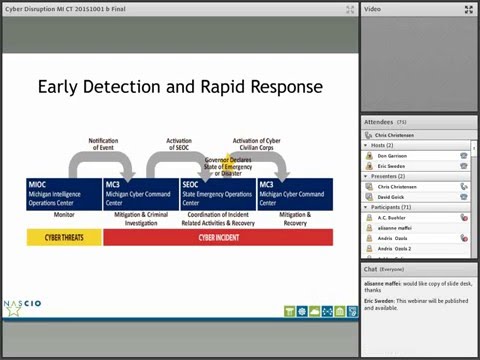Click the Monitor caption under MIOC
Image resolution: width=480 pixels, height=360 pixels.
click(64, 215)
